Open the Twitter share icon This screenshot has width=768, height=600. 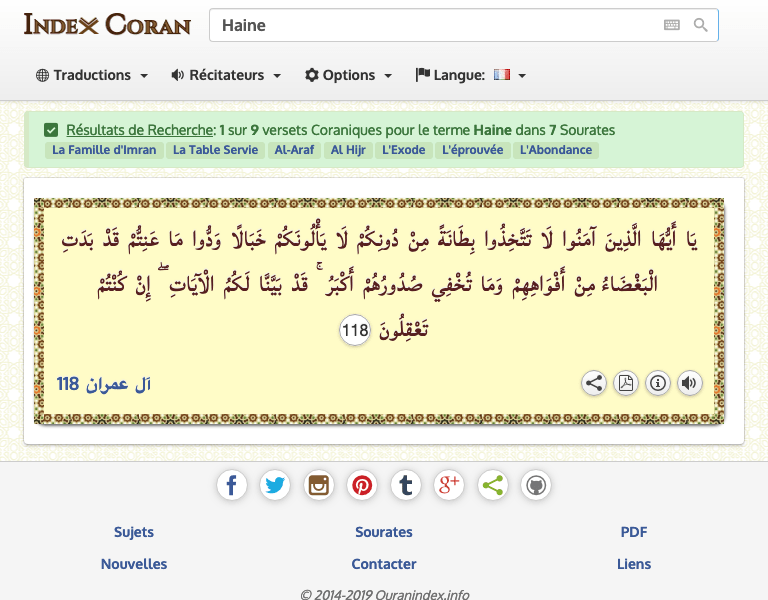275,486
